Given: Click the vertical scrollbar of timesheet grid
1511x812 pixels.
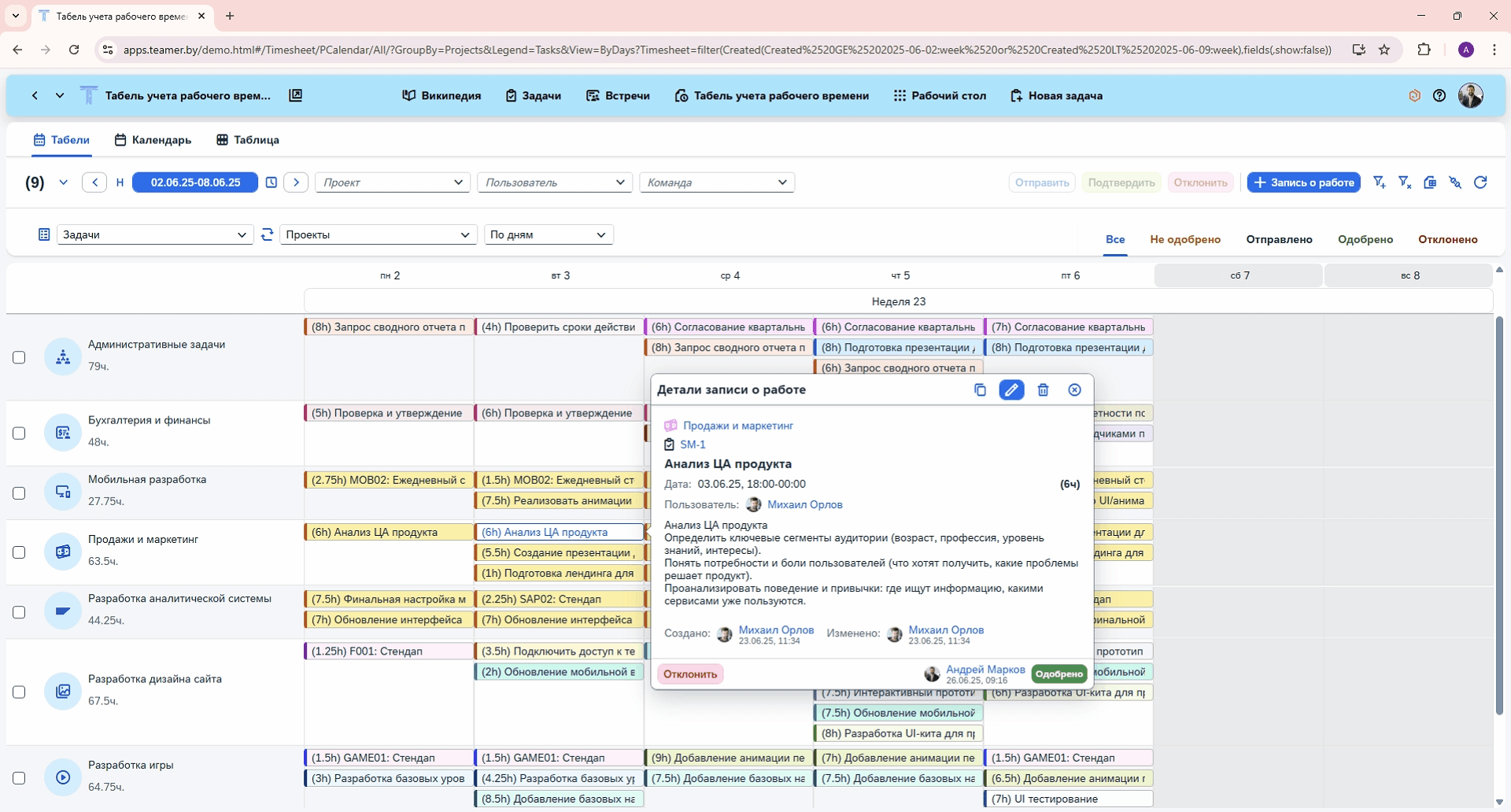Looking at the screenshot, I should [x=1499, y=515].
